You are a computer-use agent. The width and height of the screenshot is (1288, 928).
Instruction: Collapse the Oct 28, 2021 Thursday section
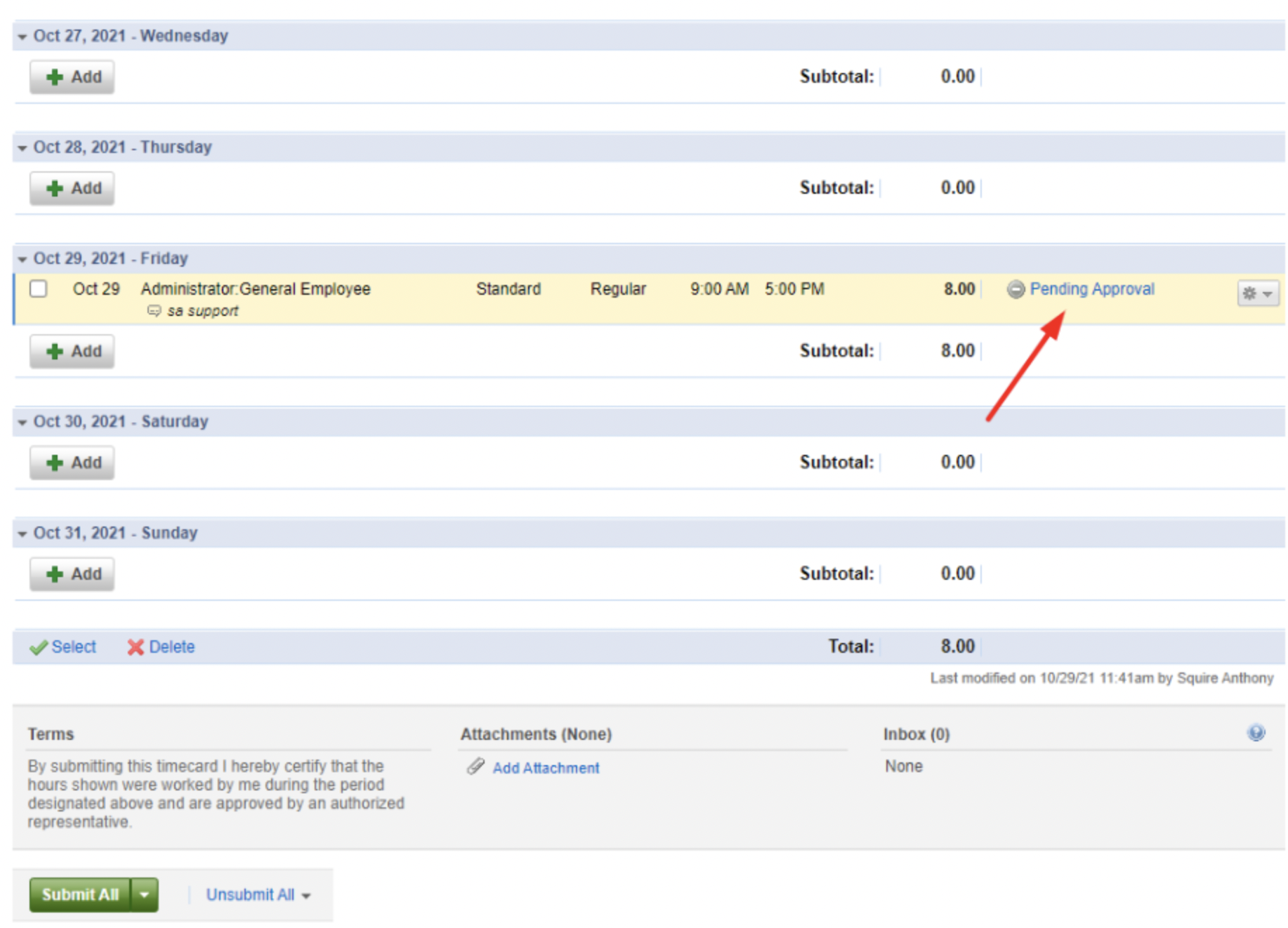click(x=22, y=148)
